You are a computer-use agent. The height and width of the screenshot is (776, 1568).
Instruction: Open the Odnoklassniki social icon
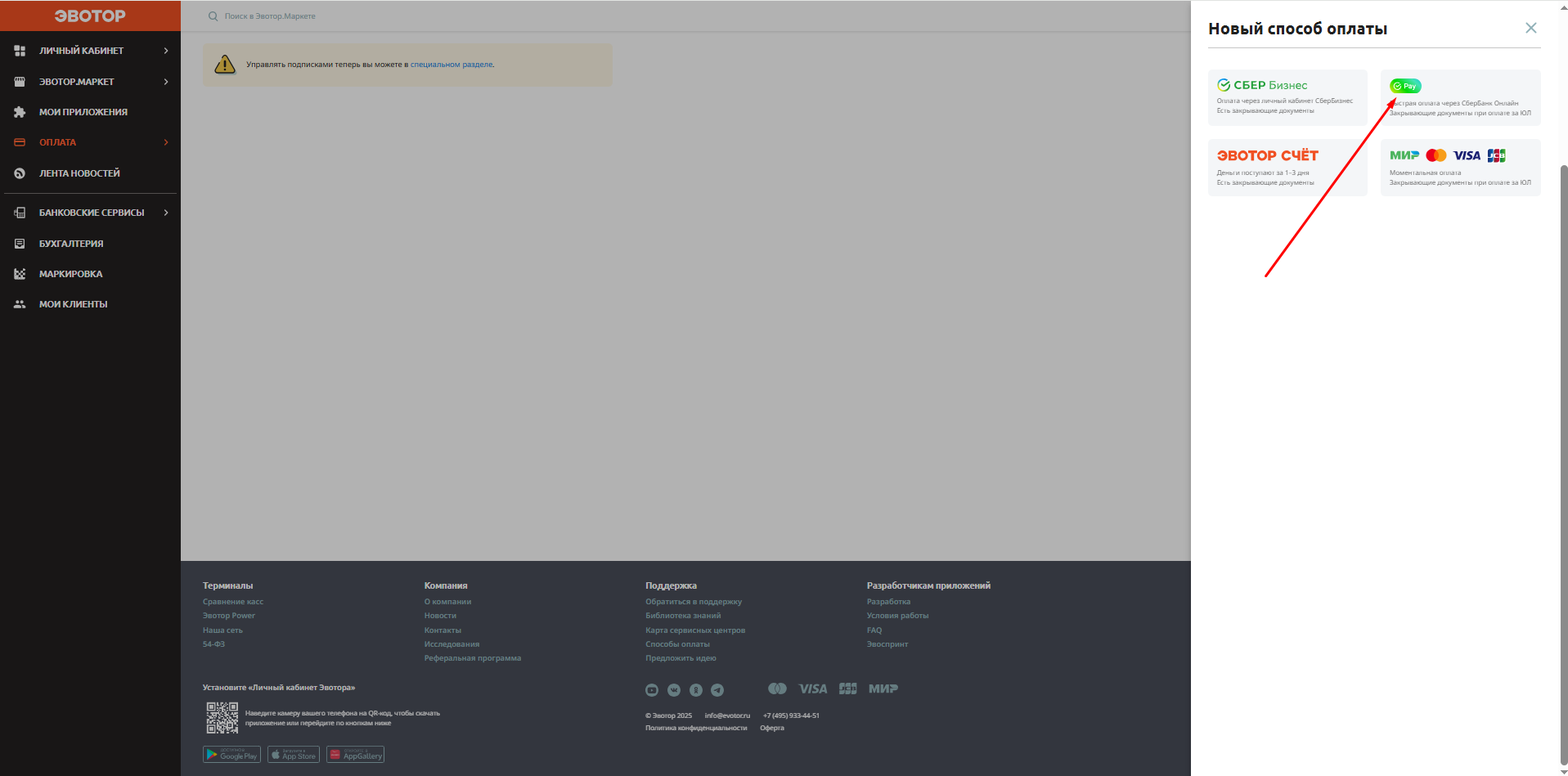(696, 690)
